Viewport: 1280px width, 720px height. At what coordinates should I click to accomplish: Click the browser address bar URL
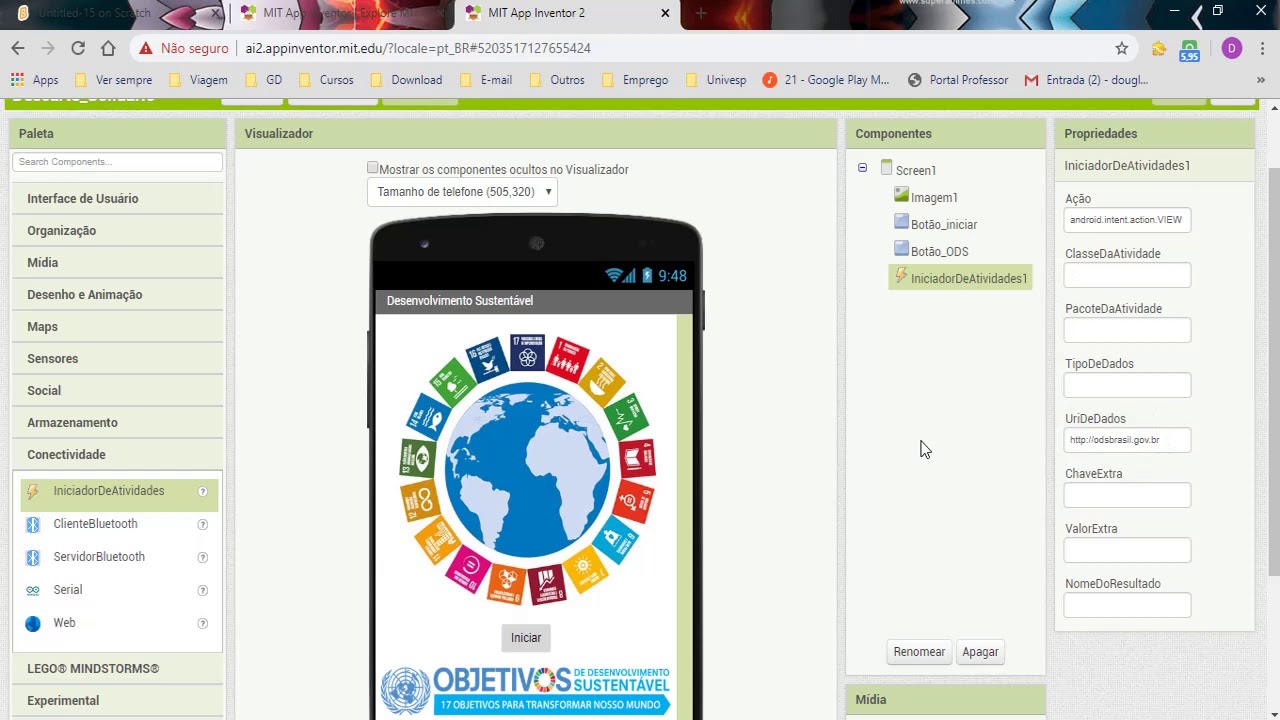click(418, 48)
